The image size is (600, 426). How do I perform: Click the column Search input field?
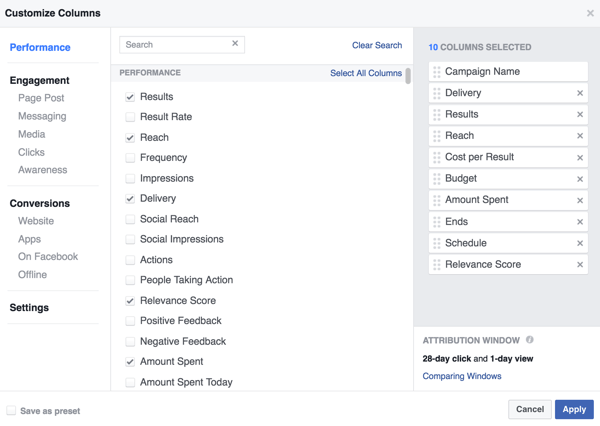(x=182, y=45)
